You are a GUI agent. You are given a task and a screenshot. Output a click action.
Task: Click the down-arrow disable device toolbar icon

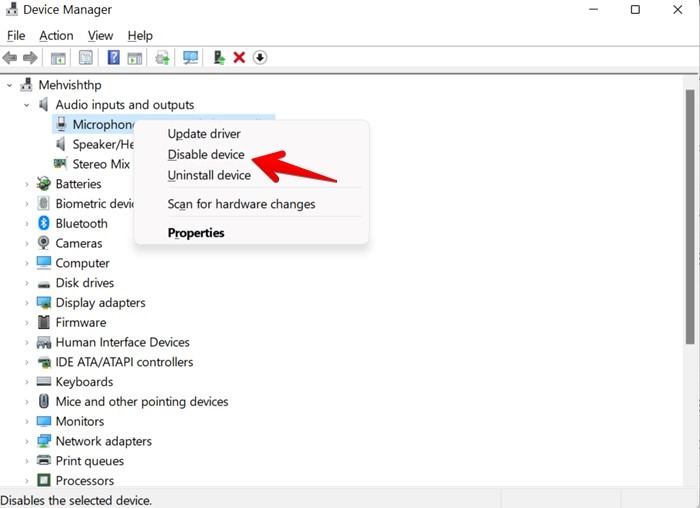pos(260,58)
